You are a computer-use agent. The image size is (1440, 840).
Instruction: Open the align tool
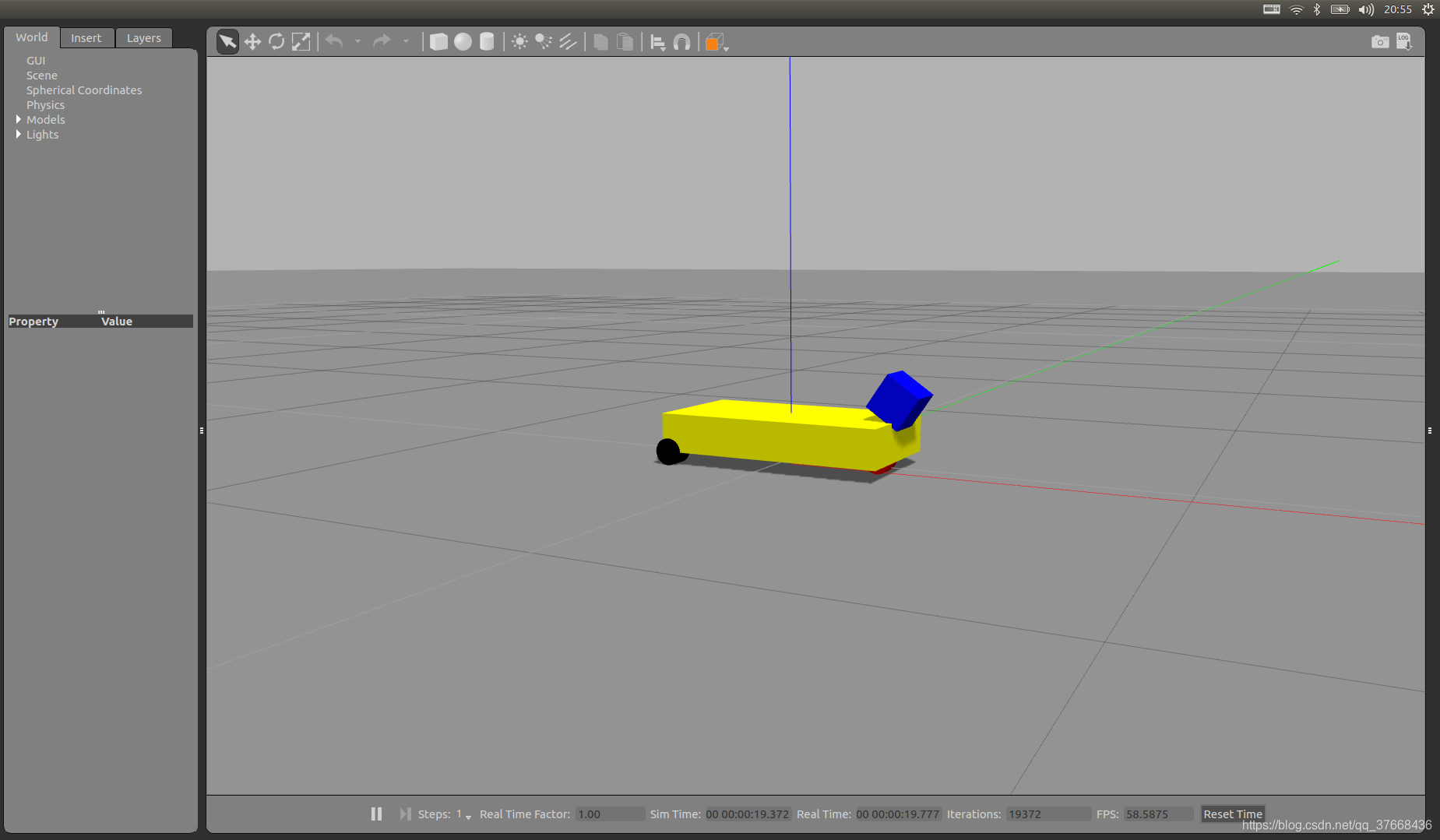657,42
